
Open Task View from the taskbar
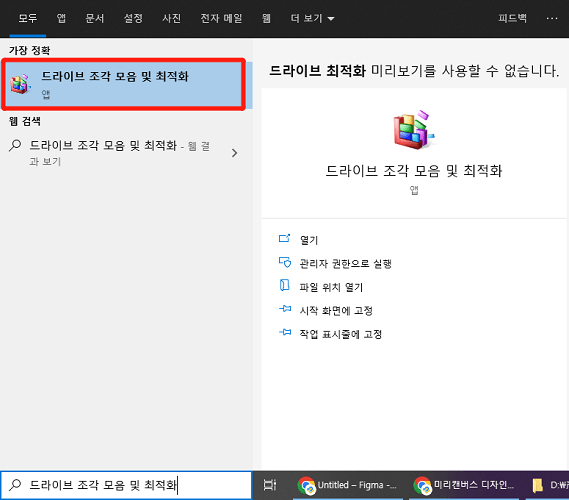(270, 485)
